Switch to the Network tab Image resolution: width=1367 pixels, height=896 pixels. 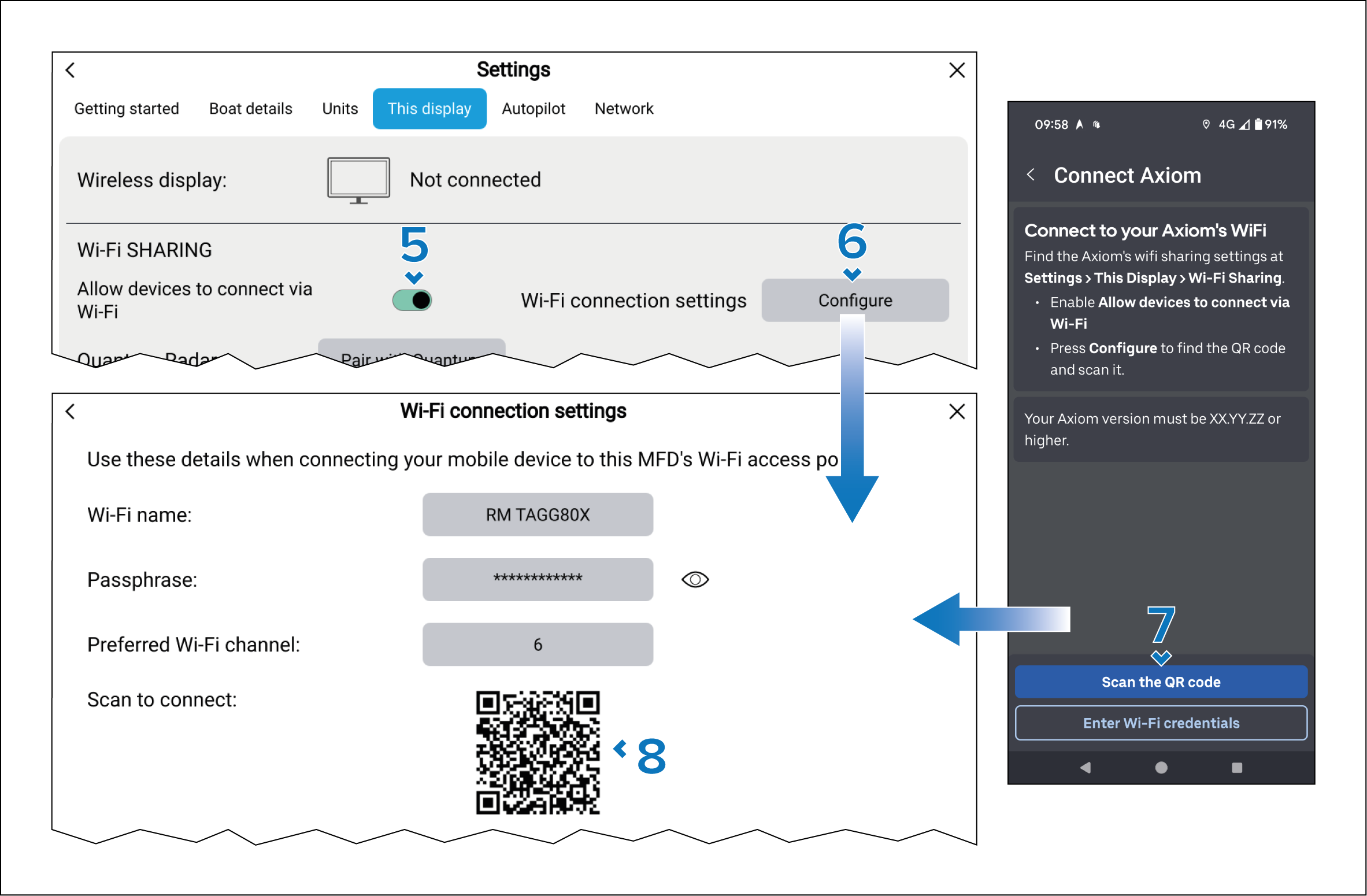click(624, 109)
